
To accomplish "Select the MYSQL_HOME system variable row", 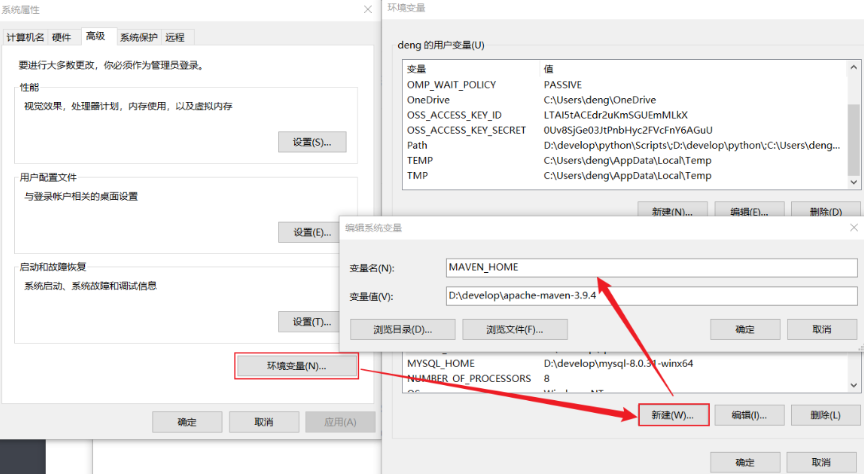I will coord(625,364).
